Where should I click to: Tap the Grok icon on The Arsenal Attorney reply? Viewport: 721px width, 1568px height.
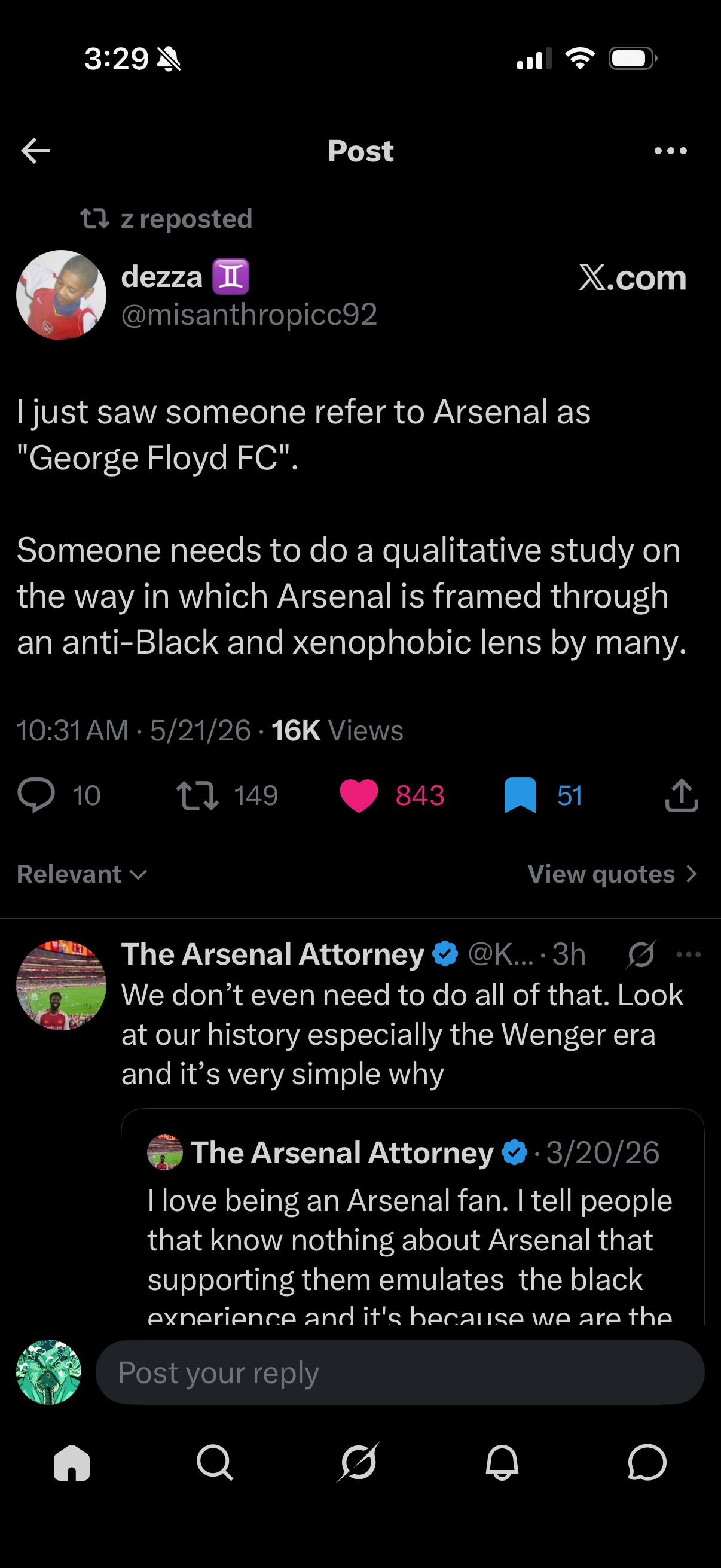pyautogui.click(x=641, y=954)
